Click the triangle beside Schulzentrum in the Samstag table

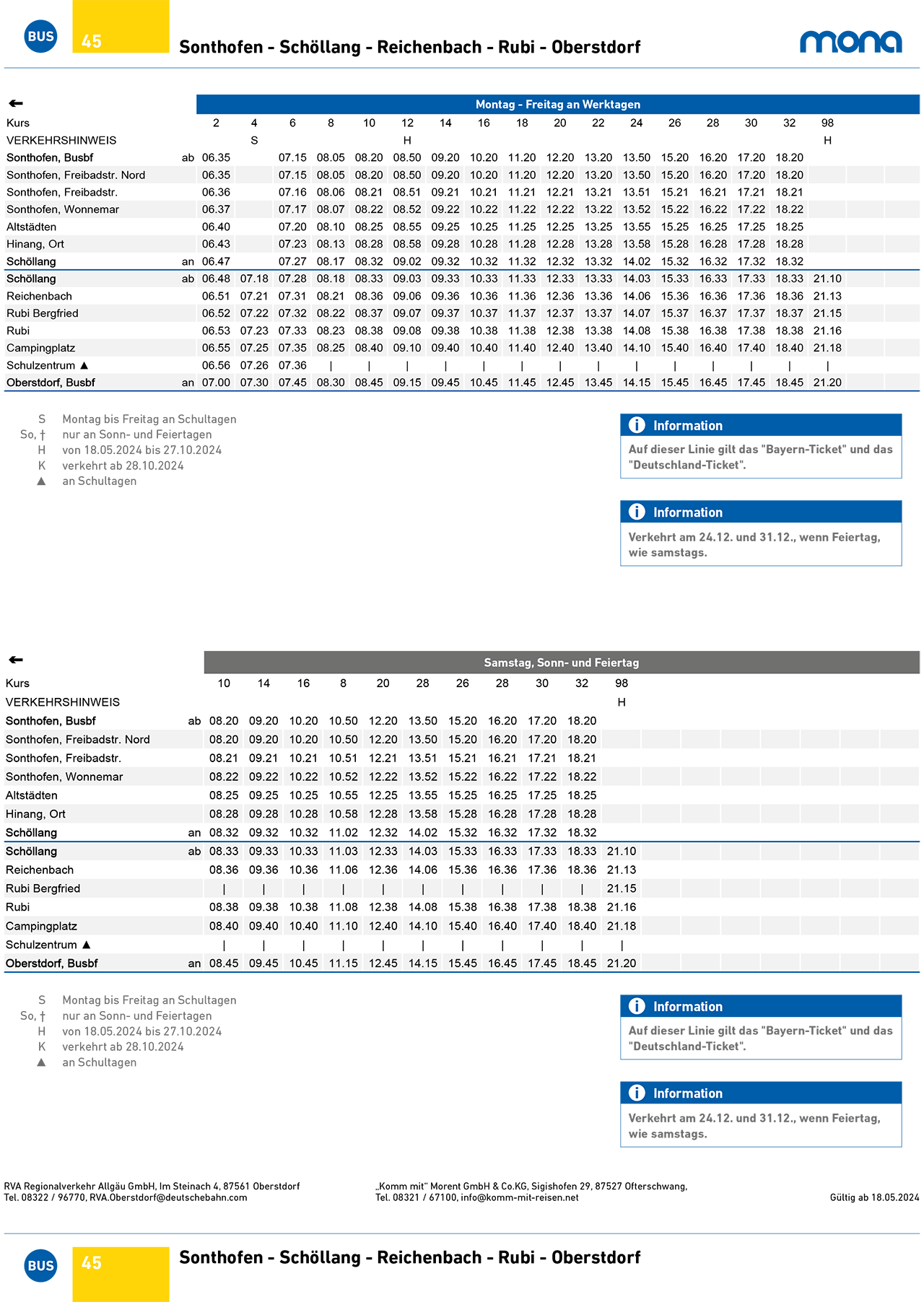pyautogui.click(x=86, y=945)
